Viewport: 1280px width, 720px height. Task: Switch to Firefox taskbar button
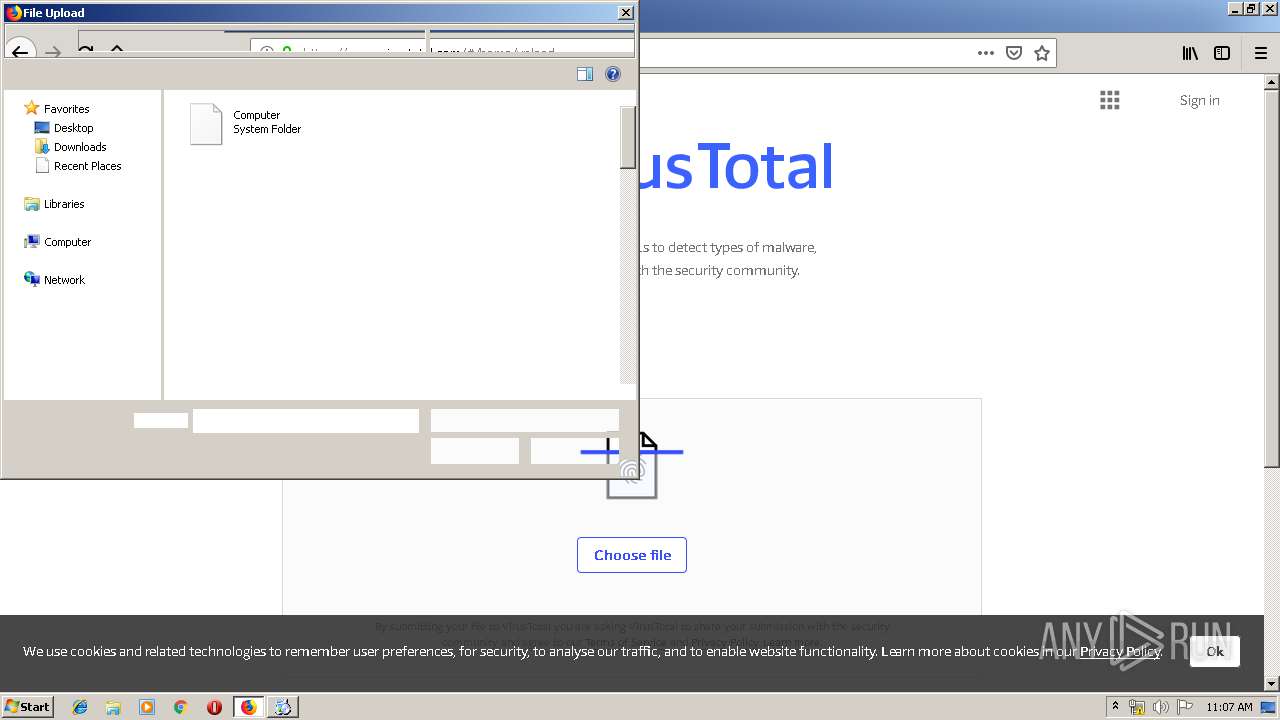pyautogui.click(x=248, y=707)
